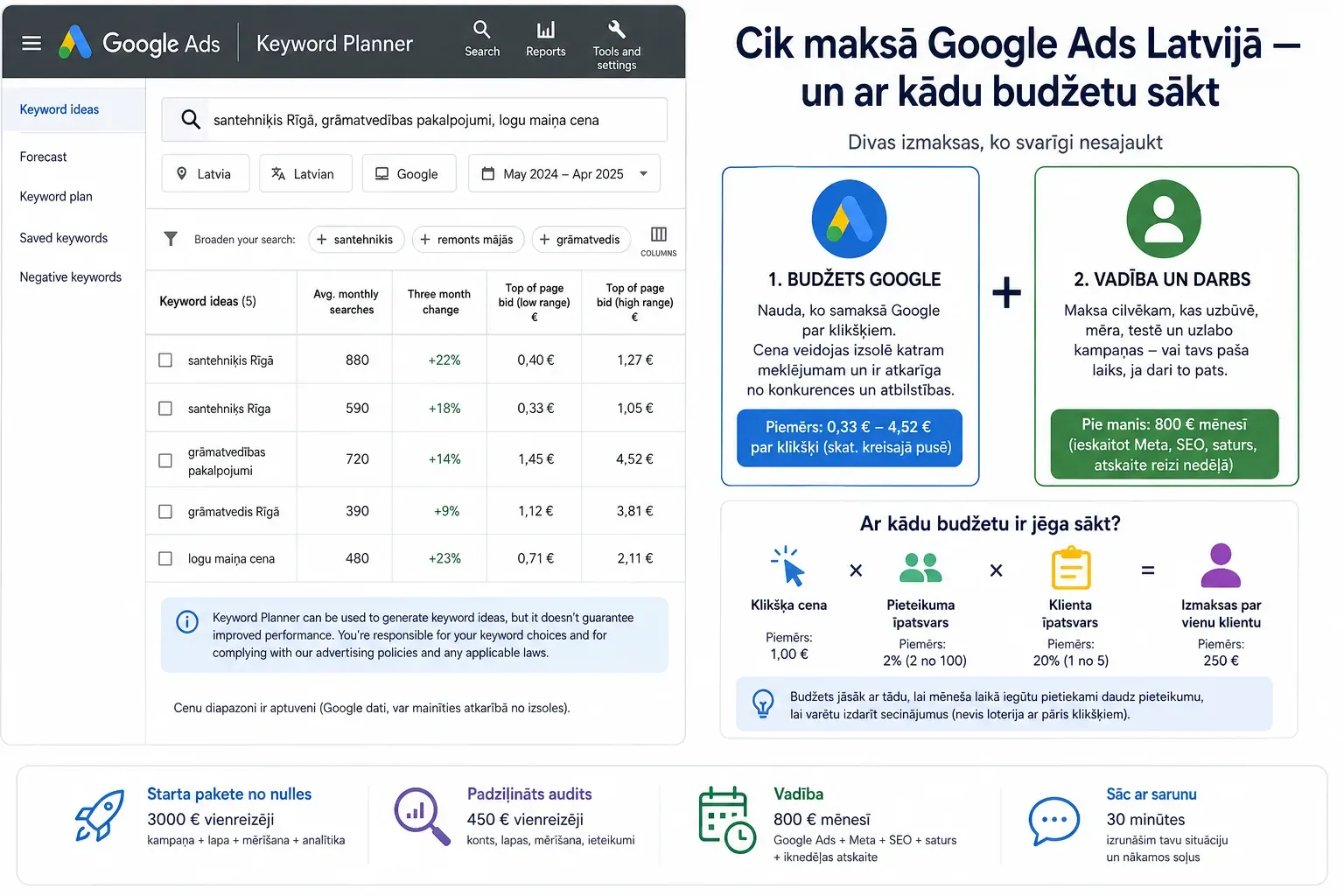
Task: Click the keyword search input field
Action: pyautogui.click(x=414, y=120)
